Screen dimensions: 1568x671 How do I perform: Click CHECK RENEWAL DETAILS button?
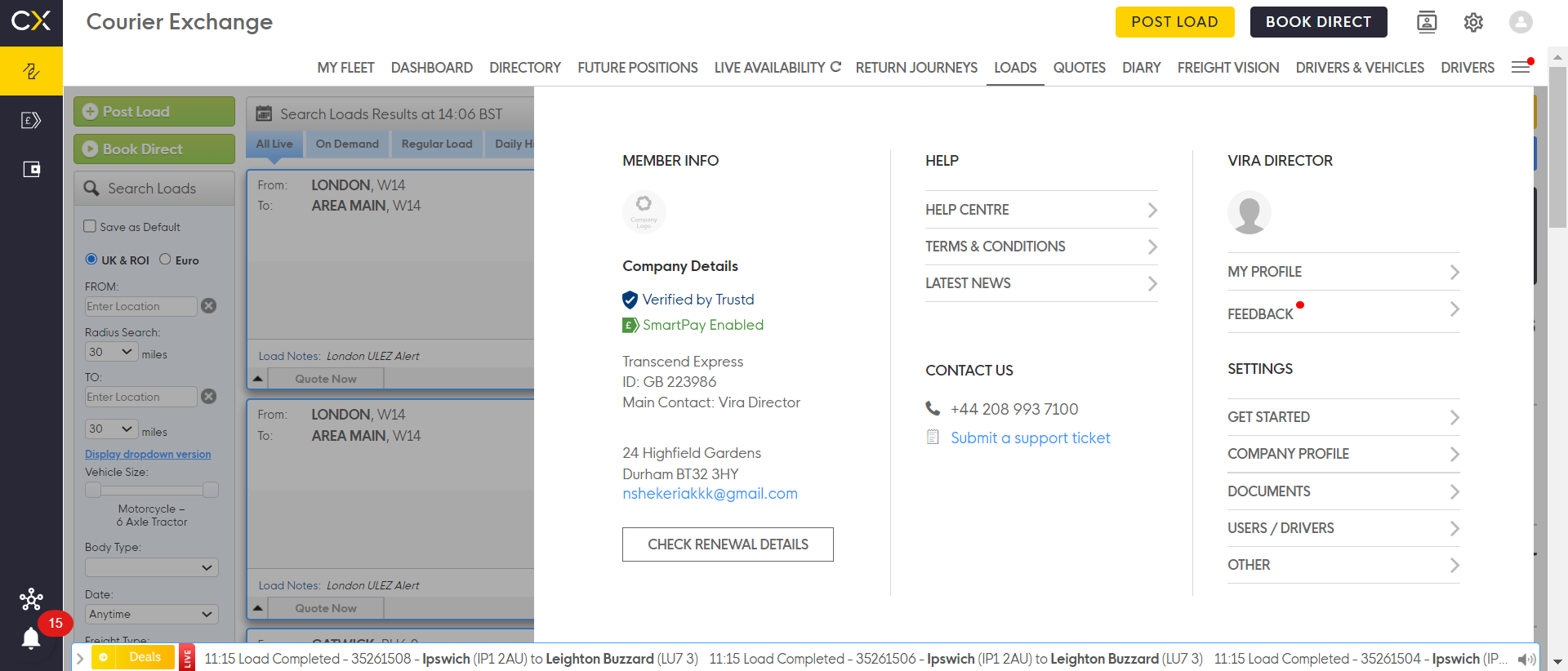coord(728,544)
